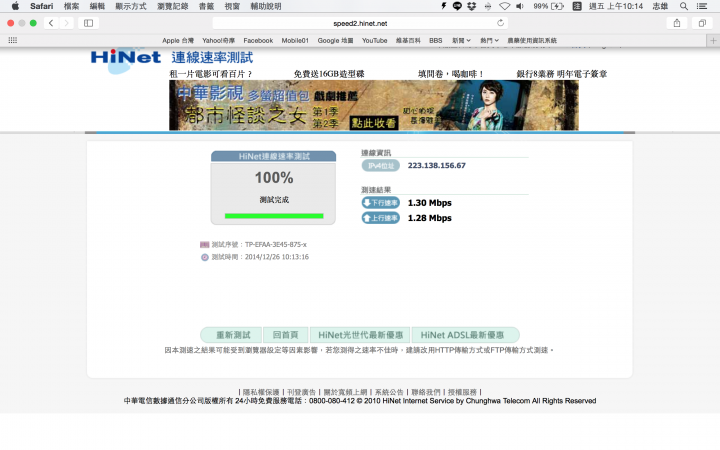Click the IPv4位址 badge
The height and width of the screenshot is (450, 720).
pyautogui.click(x=381, y=165)
